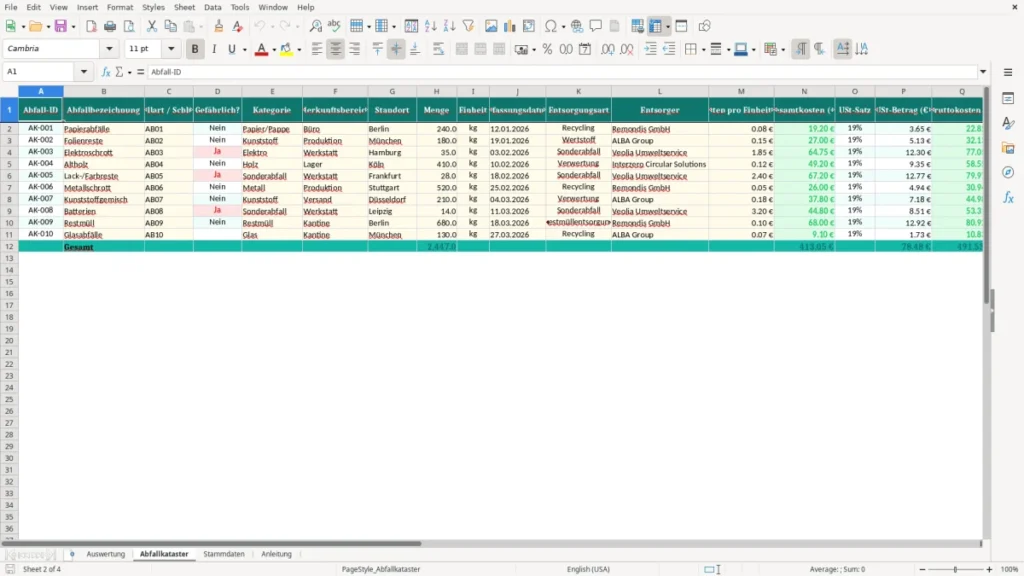Click Add Decimal Place icon
Viewport: 1024px width, 576px height.
607,49
